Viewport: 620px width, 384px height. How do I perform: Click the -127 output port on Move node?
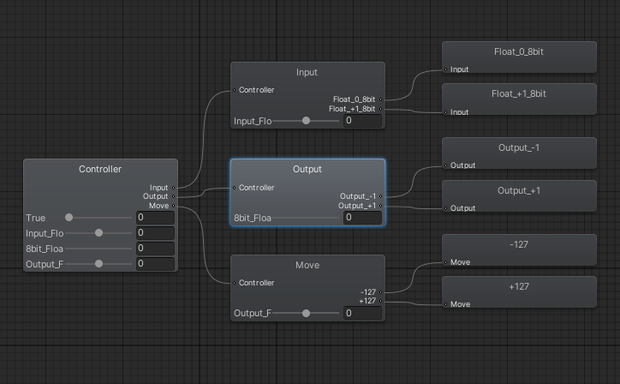point(381,292)
